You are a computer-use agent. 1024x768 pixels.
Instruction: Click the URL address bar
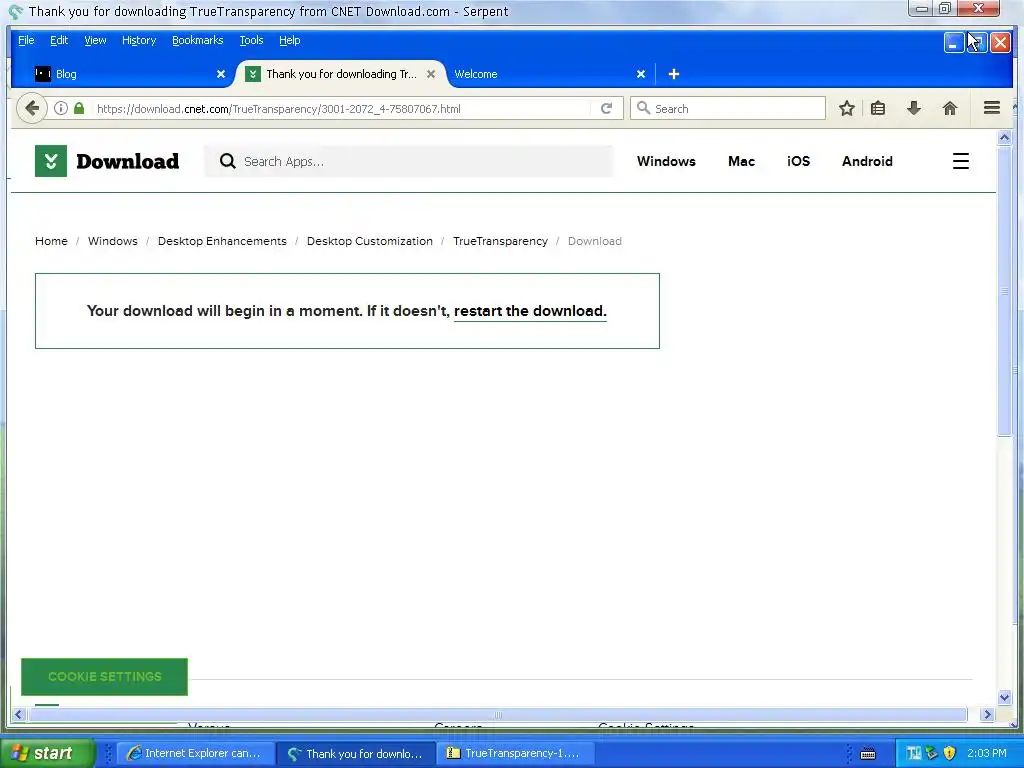point(343,108)
